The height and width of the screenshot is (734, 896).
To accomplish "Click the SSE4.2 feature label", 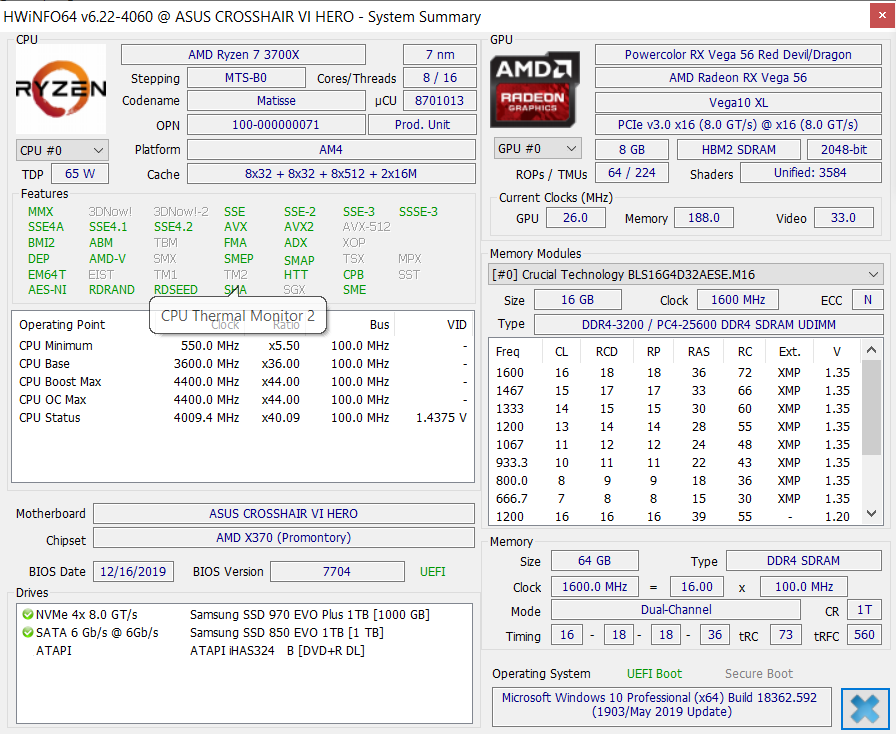I will (173, 227).
